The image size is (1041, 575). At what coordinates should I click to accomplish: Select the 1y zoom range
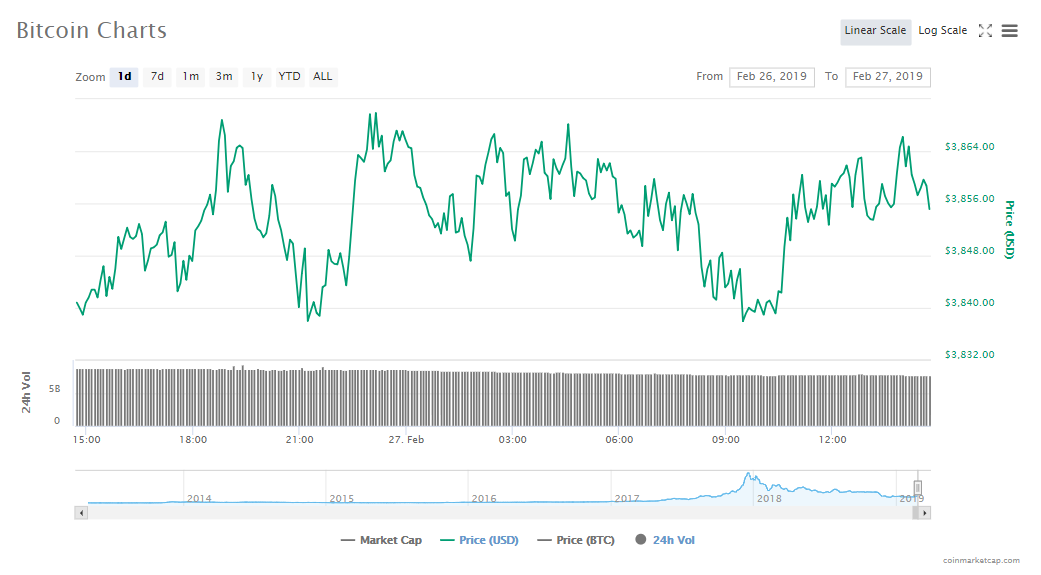[257, 77]
